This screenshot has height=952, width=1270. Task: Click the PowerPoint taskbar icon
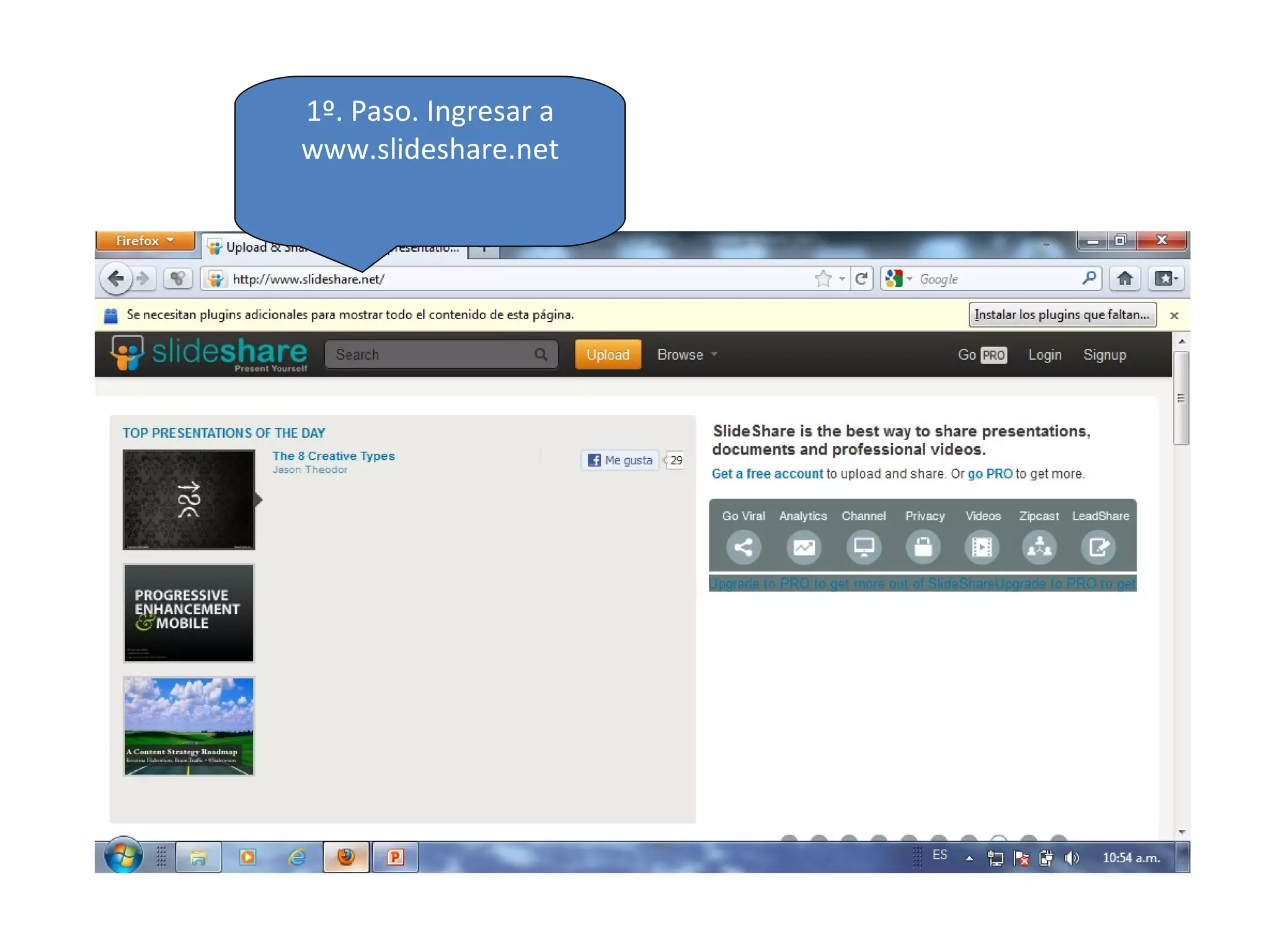(395, 857)
